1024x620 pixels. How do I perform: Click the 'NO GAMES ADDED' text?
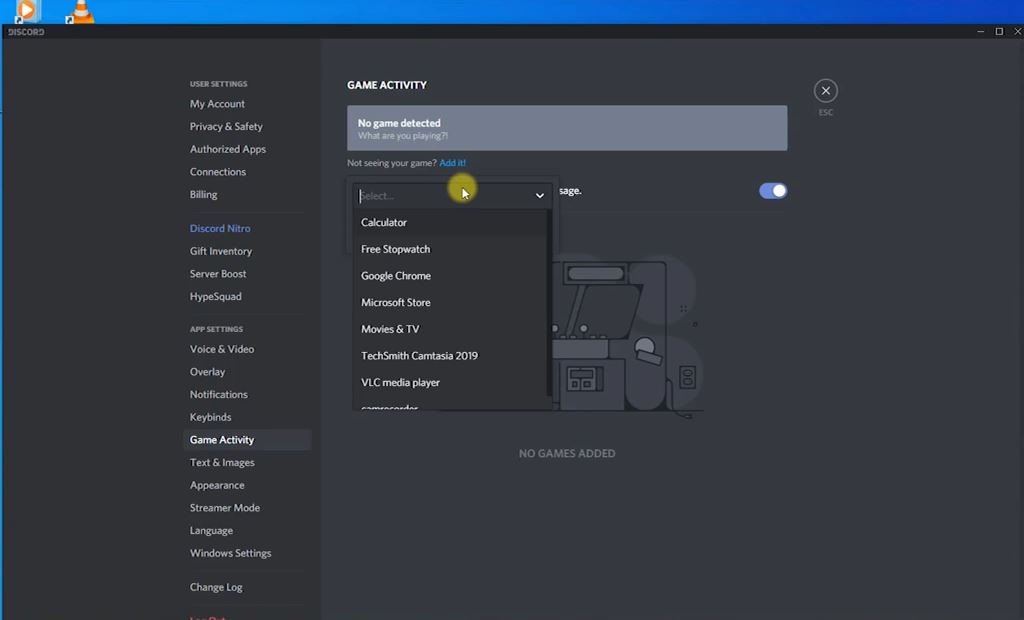567,453
